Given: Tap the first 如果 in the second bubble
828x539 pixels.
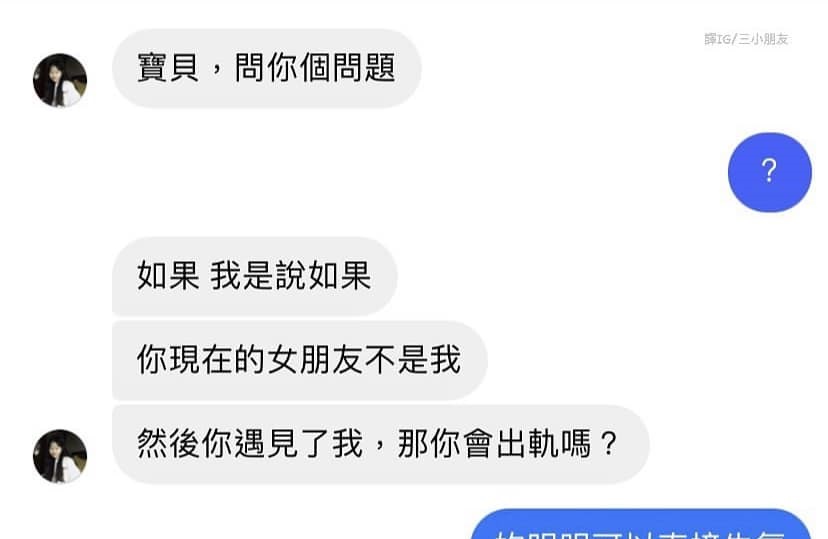Looking at the screenshot, I should pos(168,276).
